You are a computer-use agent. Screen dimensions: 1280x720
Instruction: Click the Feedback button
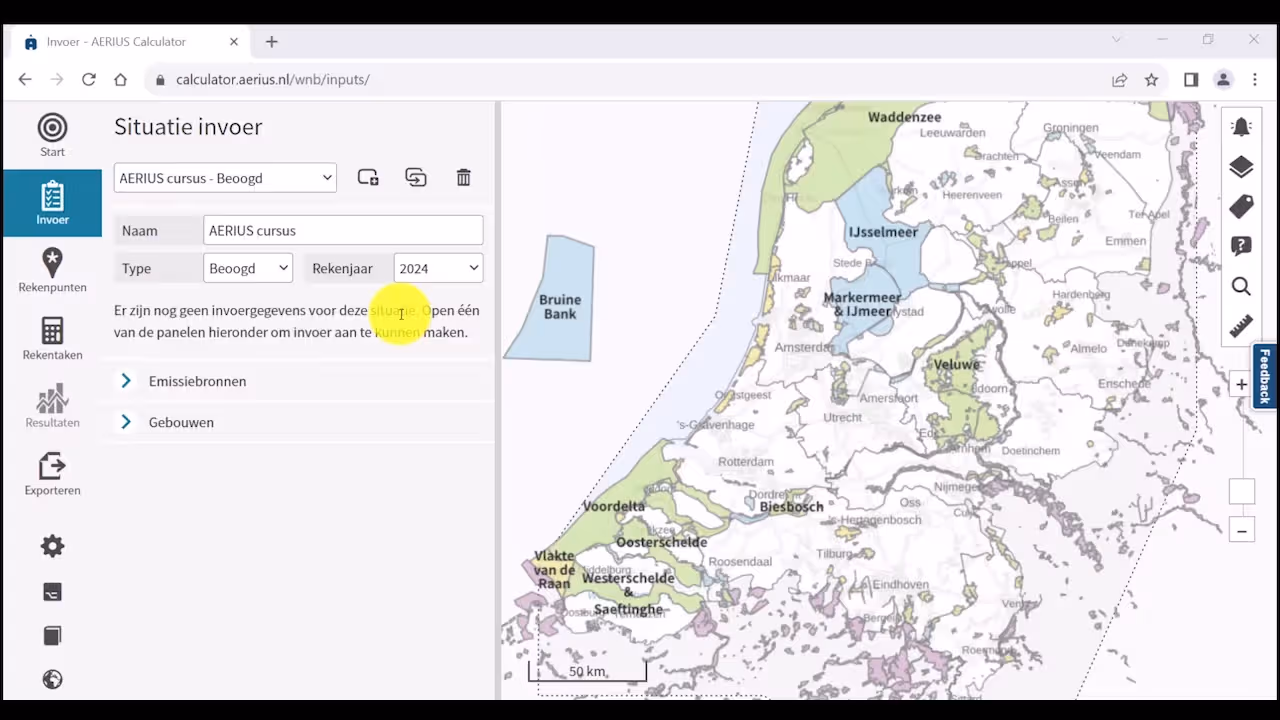pyautogui.click(x=1265, y=376)
